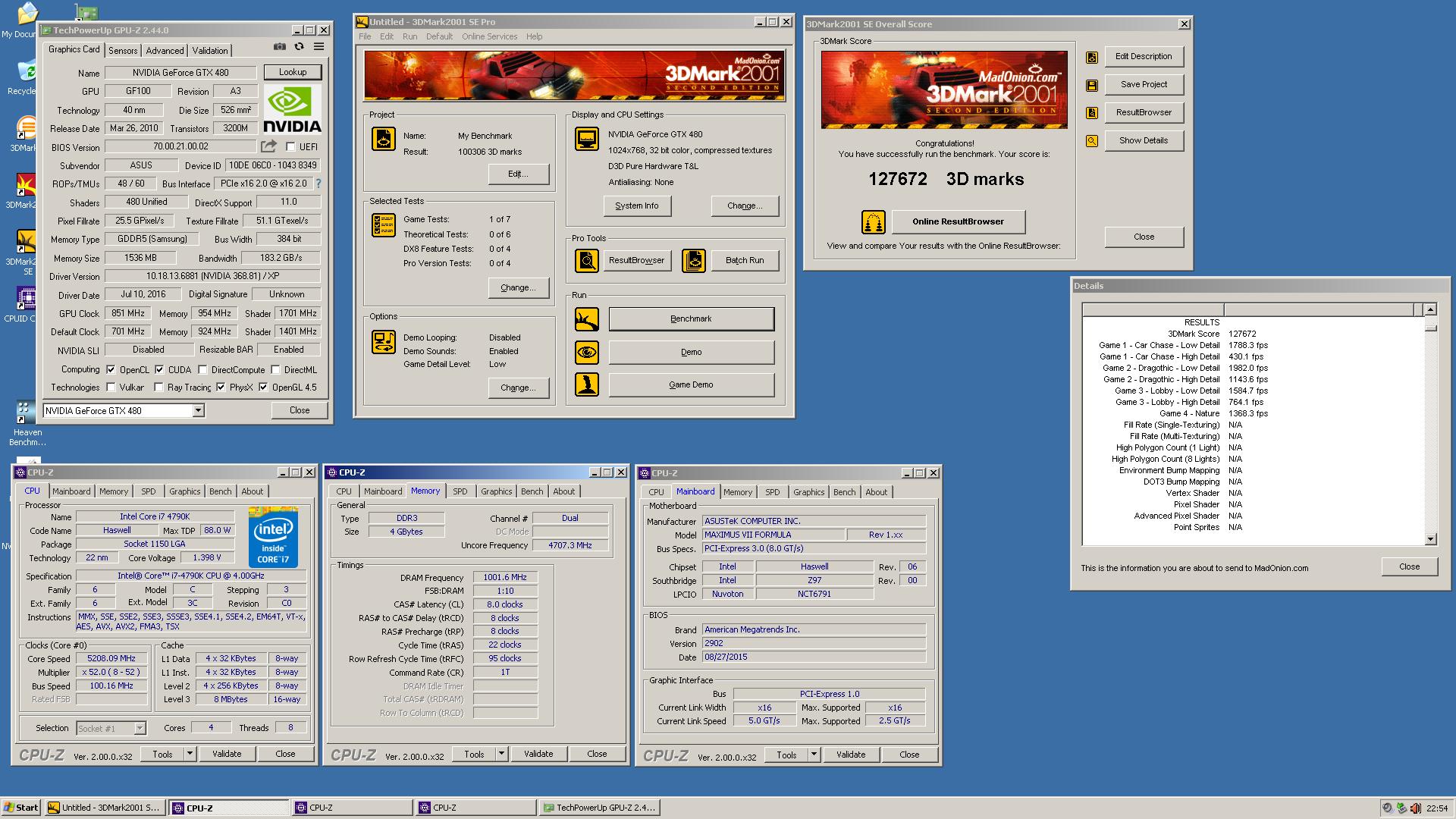Viewport: 1456px width, 819px height.
Task: Open the GPU selection dropdown in GPU-Z
Action: [198, 410]
